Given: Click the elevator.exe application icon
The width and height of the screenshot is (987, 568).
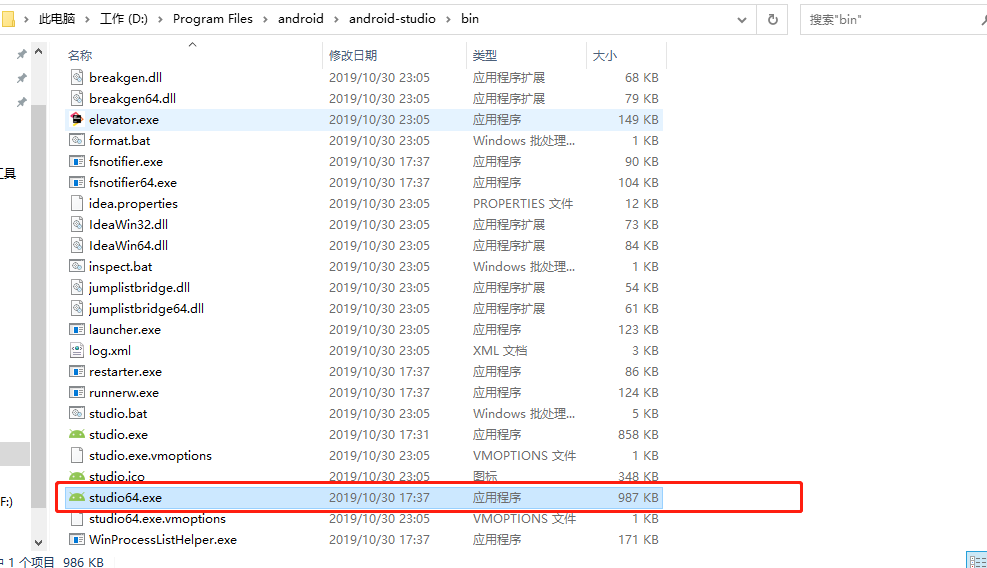Looking at the screenshot, I should [x=77, y=119].
